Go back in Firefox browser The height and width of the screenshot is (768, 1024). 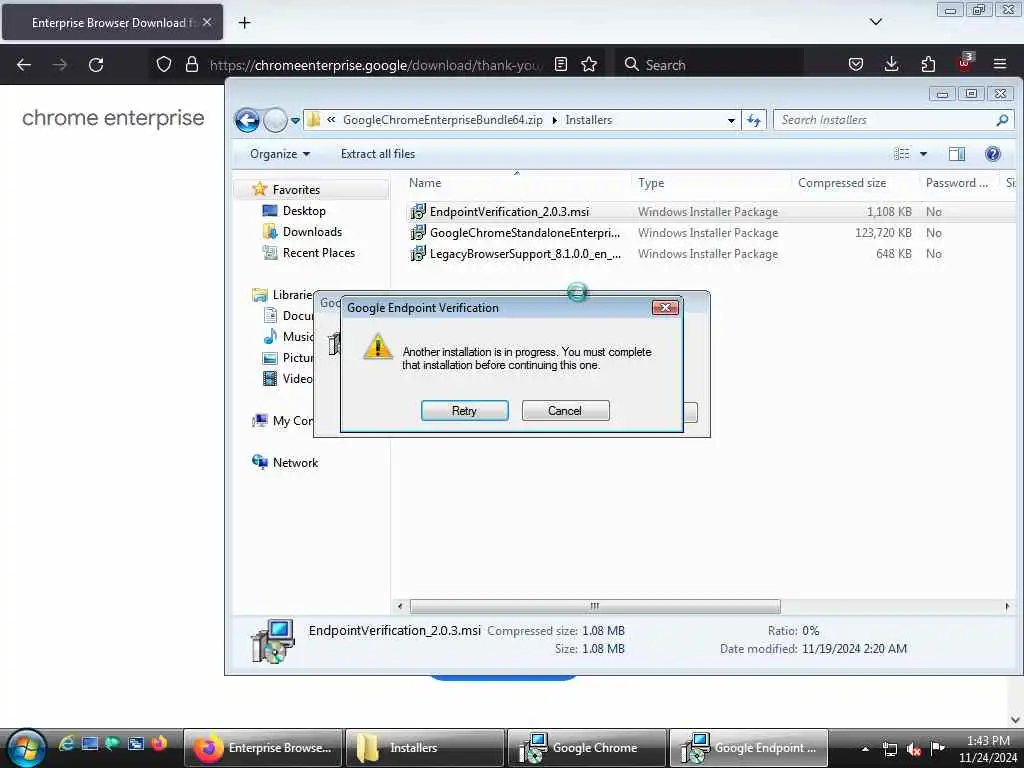point(24,65)
